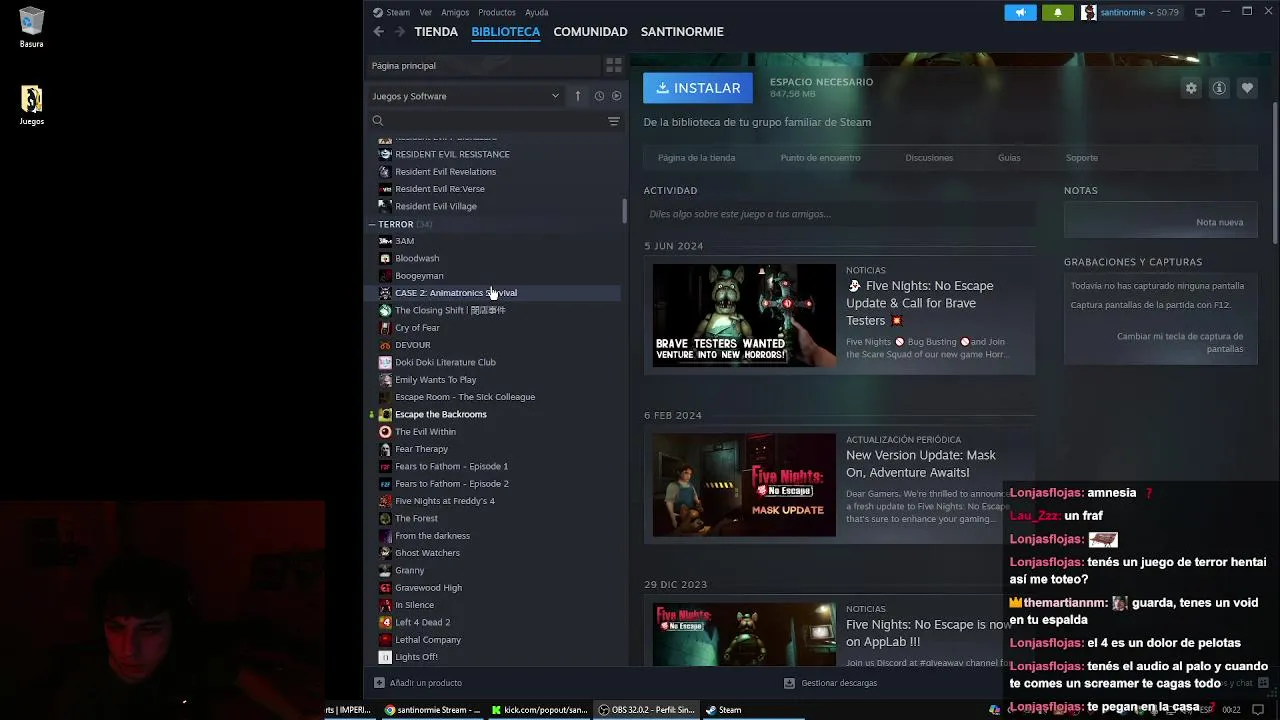1280x720 pixels.
Task: Open Steam in the Windows taskbar
Action: point(724,710)
